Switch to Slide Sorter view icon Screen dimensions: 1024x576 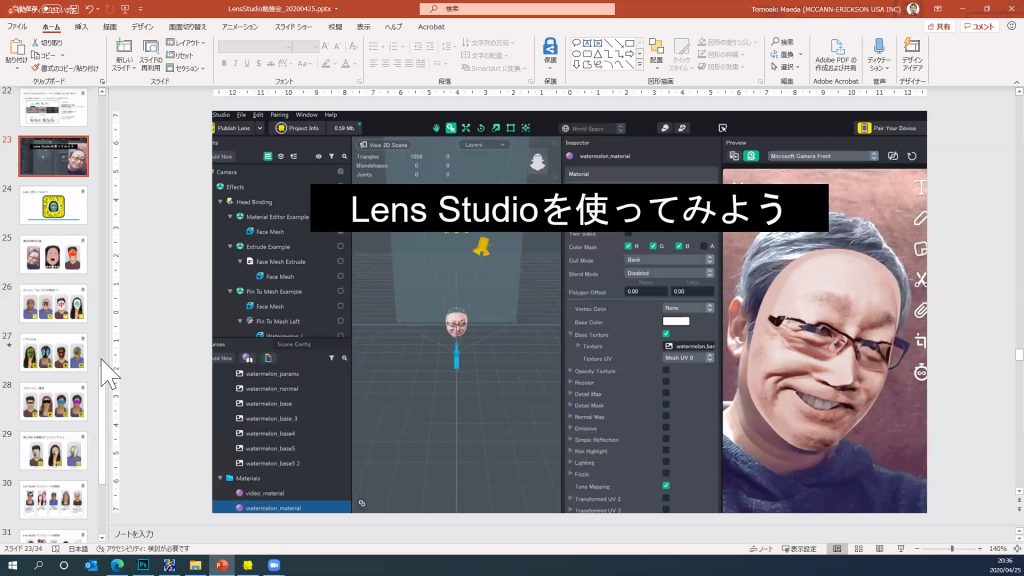(859, 549)
